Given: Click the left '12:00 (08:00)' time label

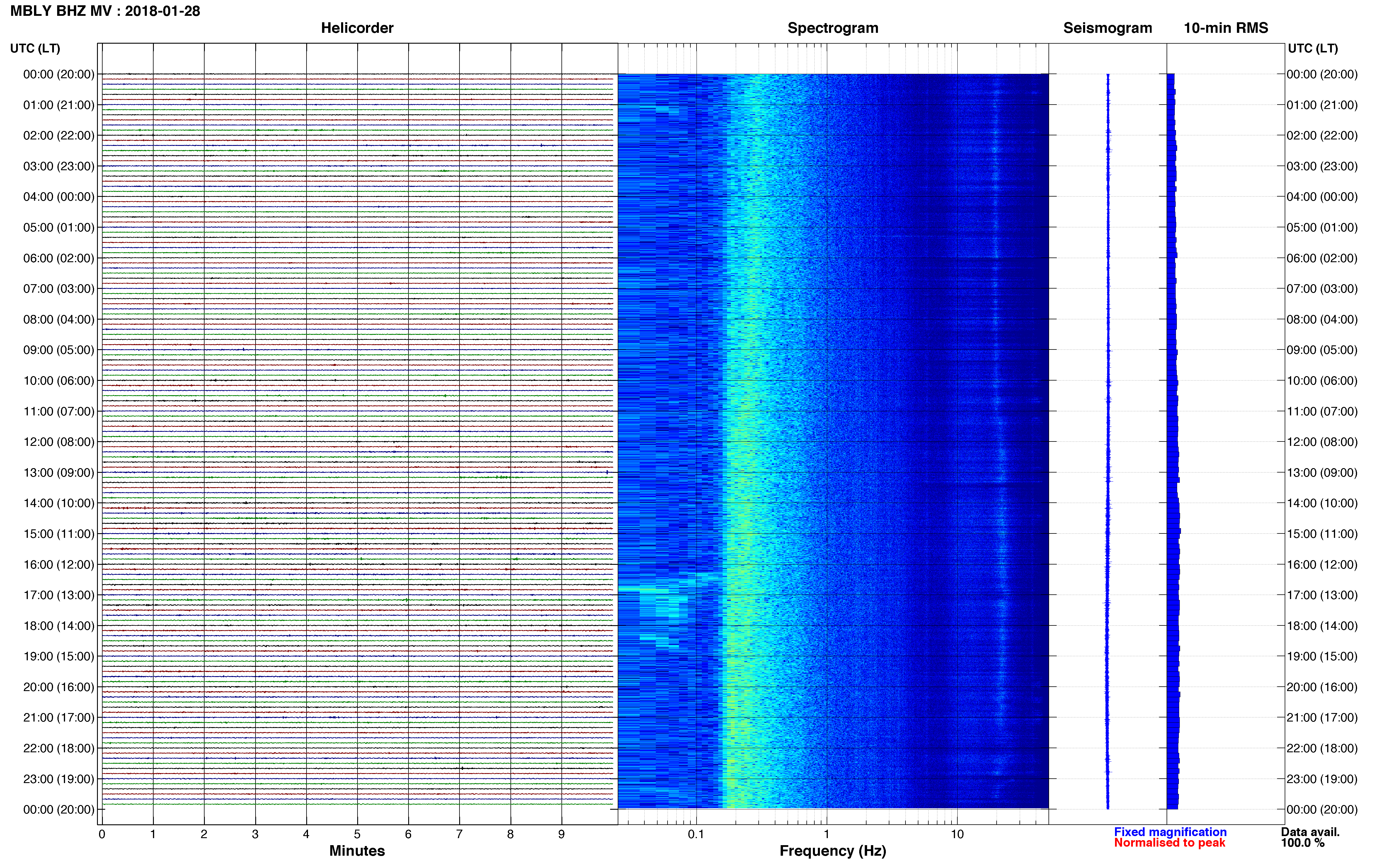Looking at the screenshot, I should click(x=59, y=442).
